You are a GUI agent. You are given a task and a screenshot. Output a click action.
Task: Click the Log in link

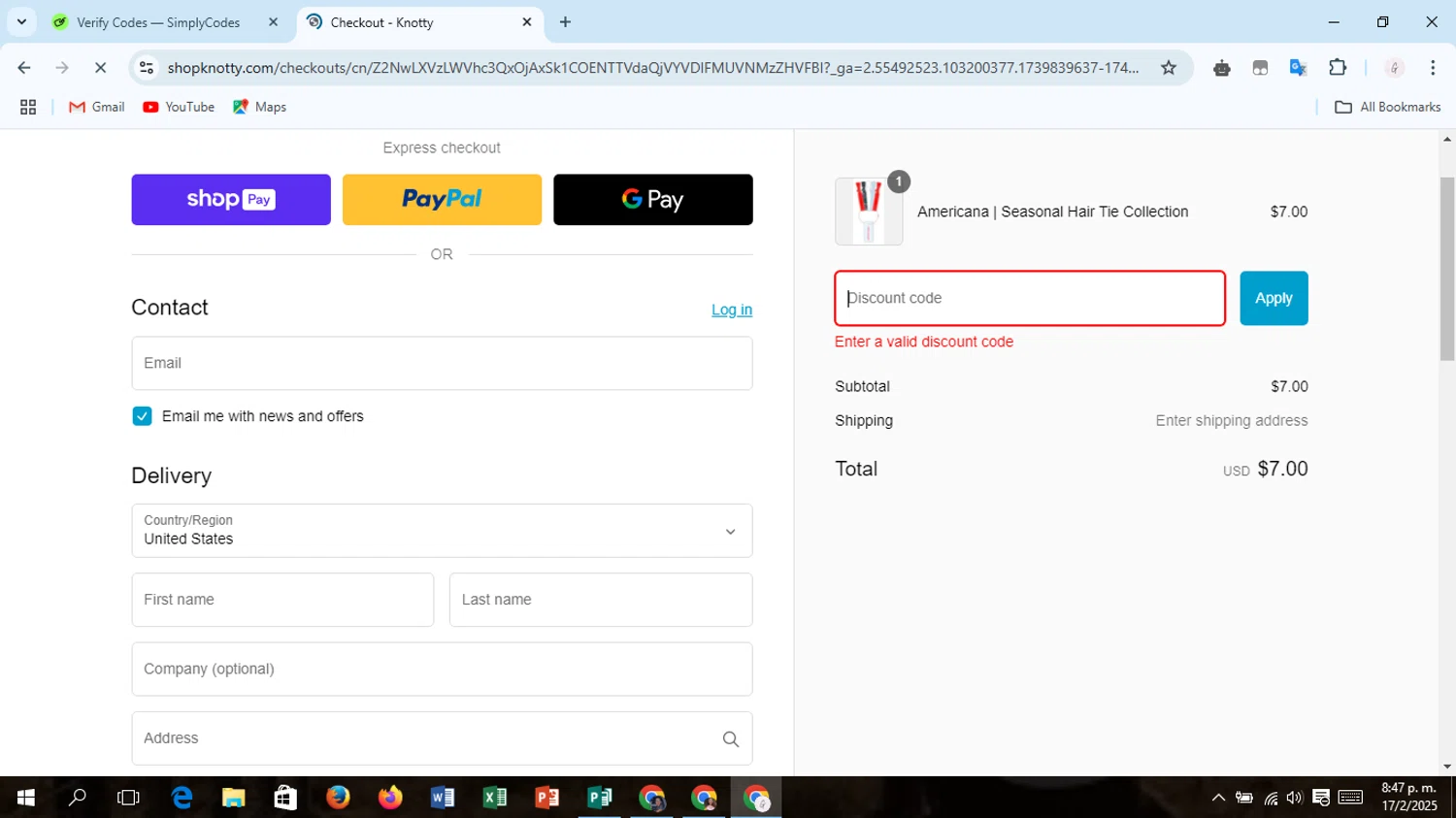732,310
